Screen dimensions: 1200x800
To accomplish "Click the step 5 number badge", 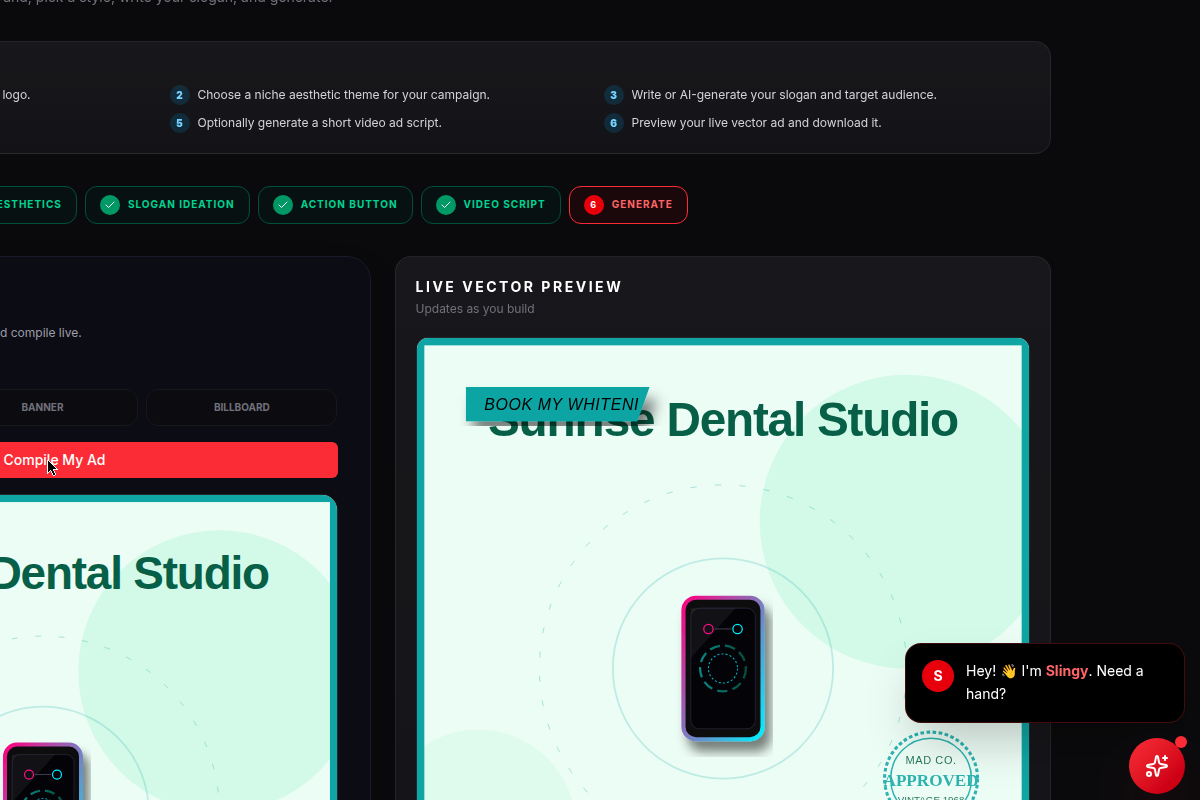I will (179, 123).
